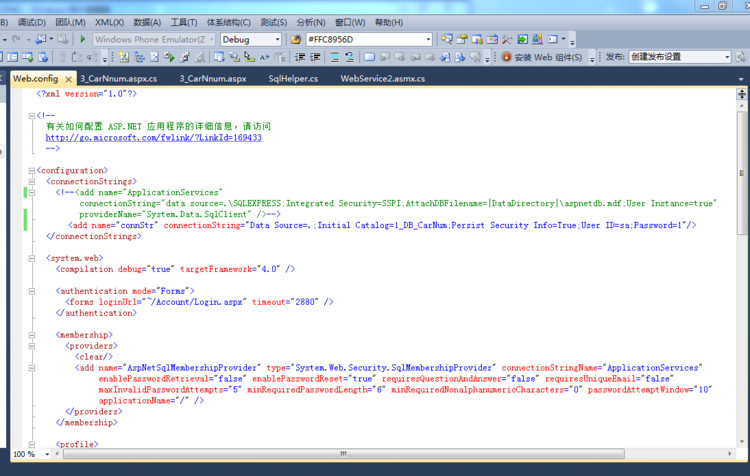Switch to the 3_CarNnum.aspx tab
The height and width of the screenshot is (476, 750).
tap(213, 79)
